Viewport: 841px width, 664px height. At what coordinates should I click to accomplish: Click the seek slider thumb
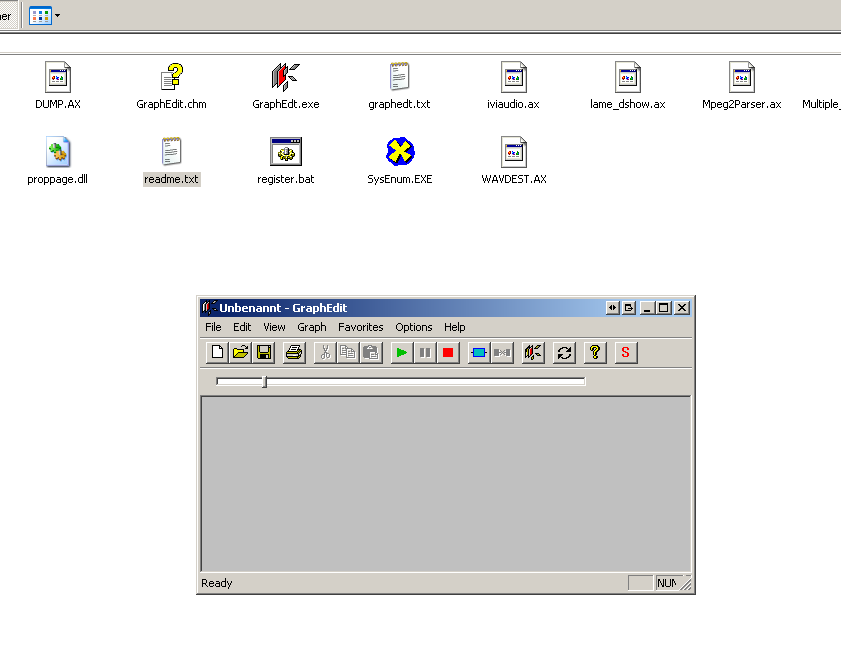click(264, 381)
